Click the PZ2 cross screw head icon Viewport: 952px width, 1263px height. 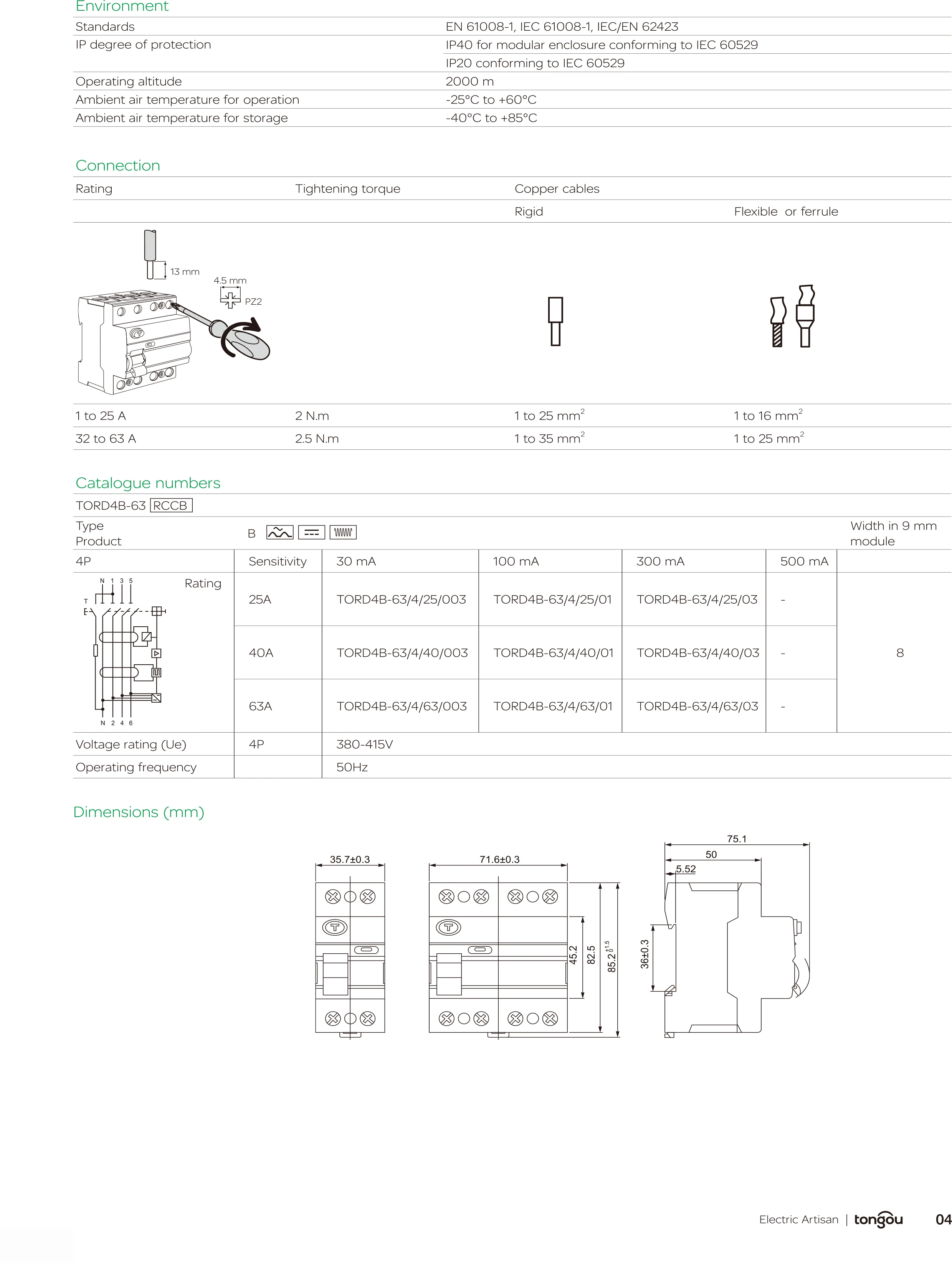click(230, 299)
